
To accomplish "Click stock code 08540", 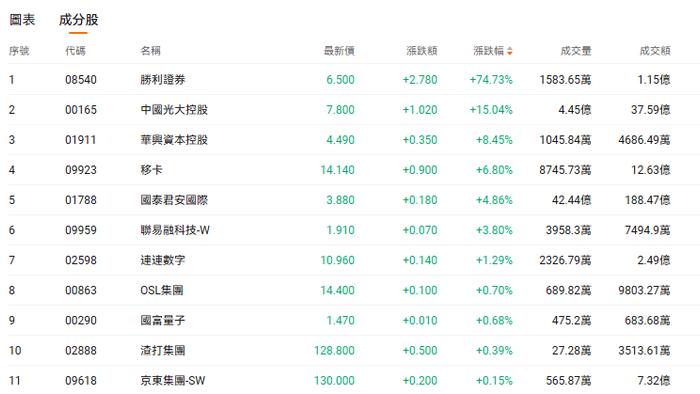I will (81, 80).
